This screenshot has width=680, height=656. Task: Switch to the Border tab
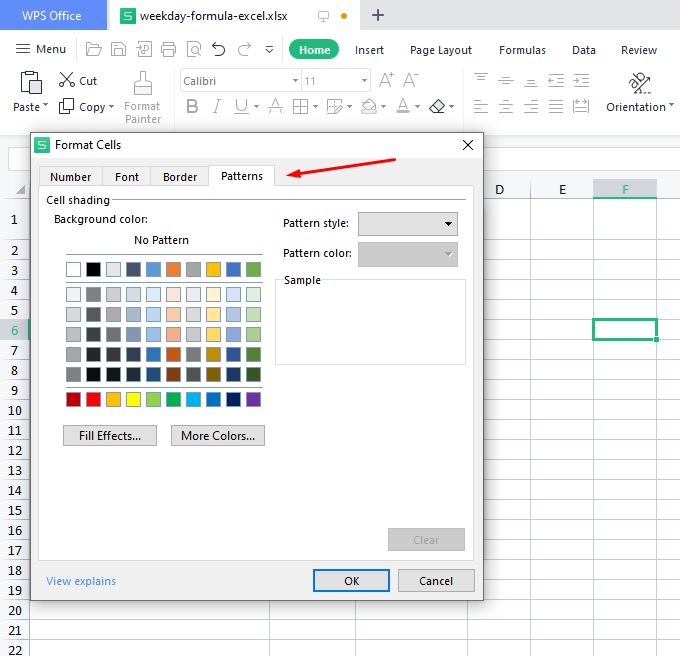click(x=180, y=177)
